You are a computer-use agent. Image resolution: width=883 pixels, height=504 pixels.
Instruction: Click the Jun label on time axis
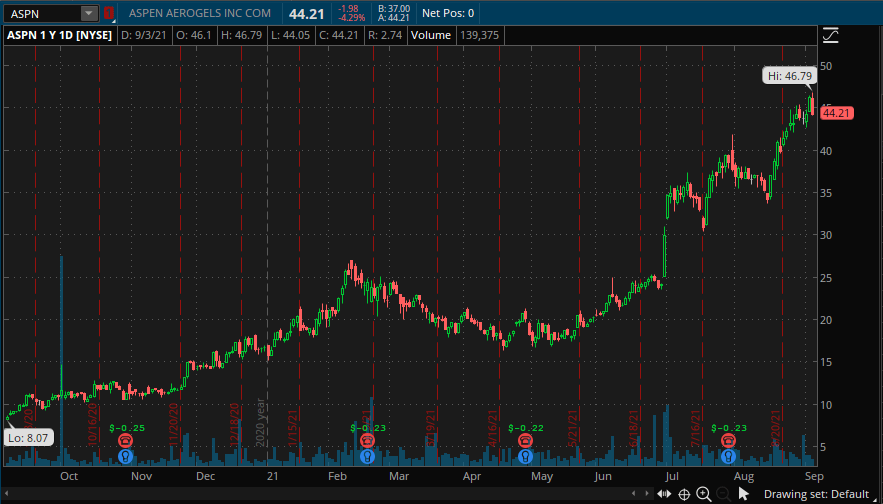tap(603, 476)
